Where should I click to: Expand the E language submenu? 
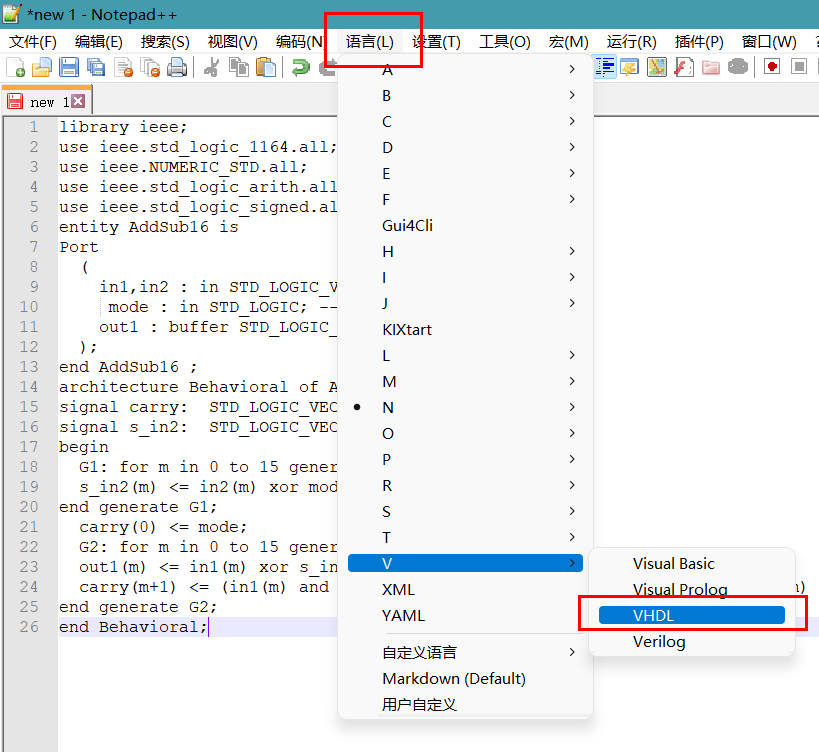(x=465, y=173)
